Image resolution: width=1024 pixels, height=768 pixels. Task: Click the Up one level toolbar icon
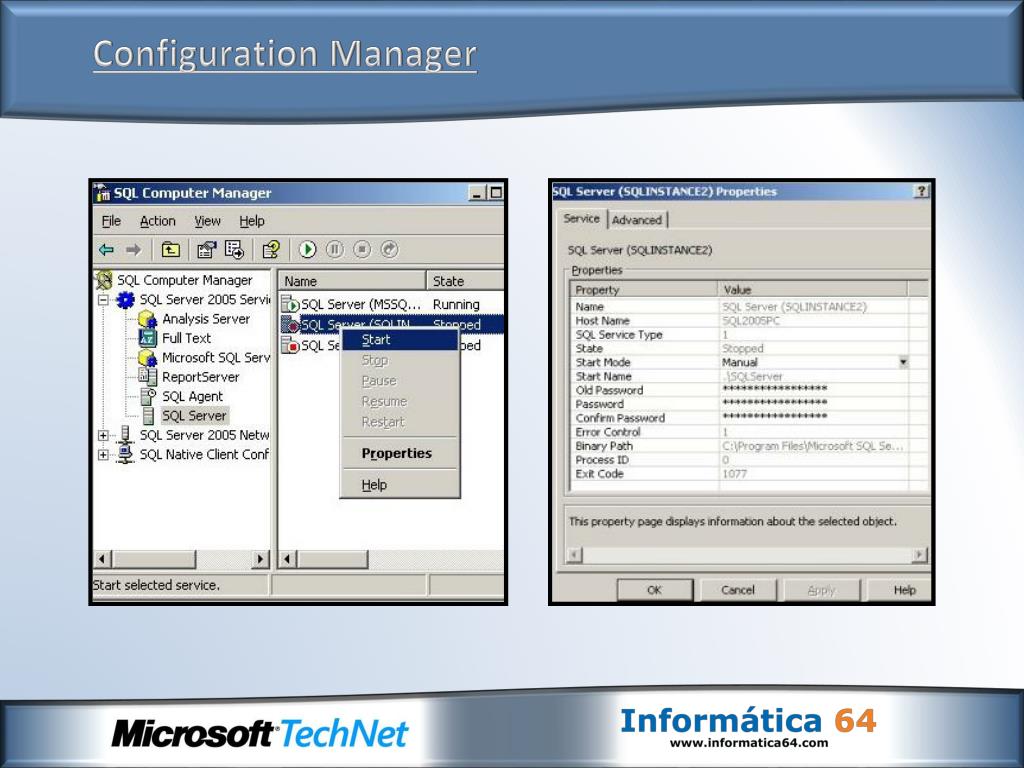tap(170, 249)
